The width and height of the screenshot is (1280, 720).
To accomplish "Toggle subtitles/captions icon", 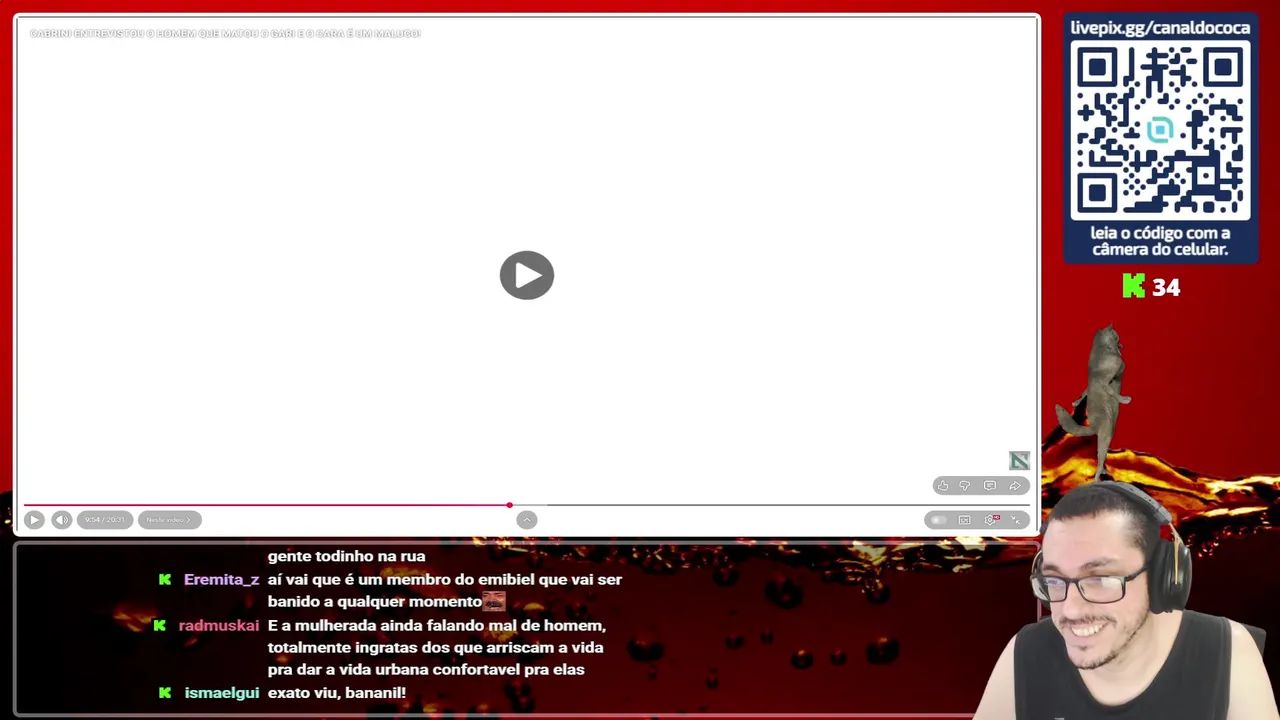I will point(965,520).
